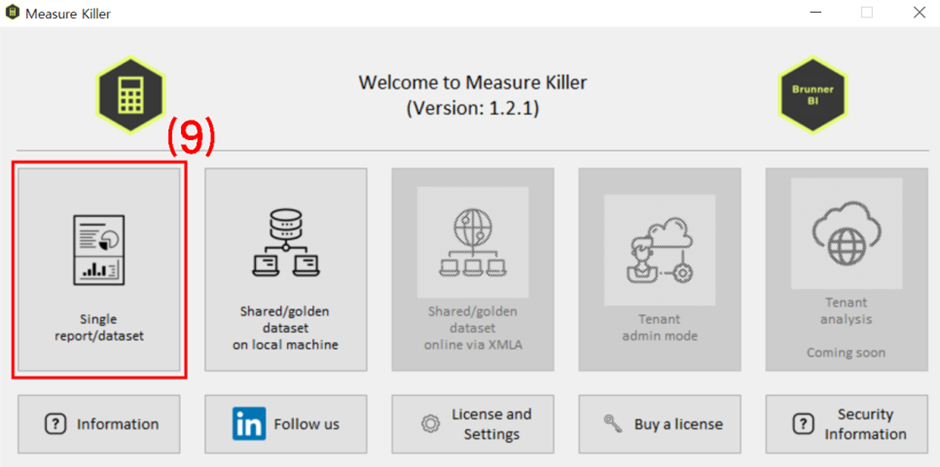Click the LinkedIn Follow us button
The width and height of the screenshot is (940, 467).
coord(286,424)
